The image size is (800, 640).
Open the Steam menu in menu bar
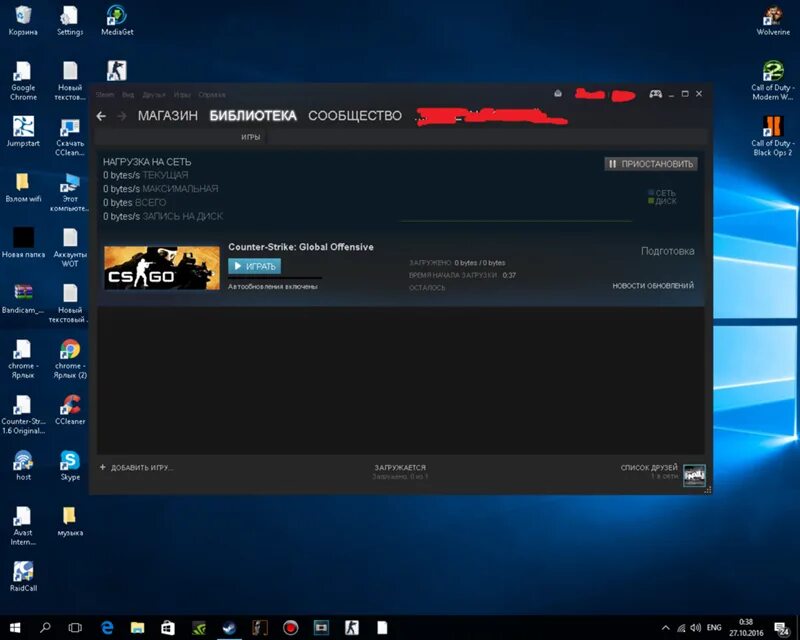pyautogui.click(x=105, y=94)
